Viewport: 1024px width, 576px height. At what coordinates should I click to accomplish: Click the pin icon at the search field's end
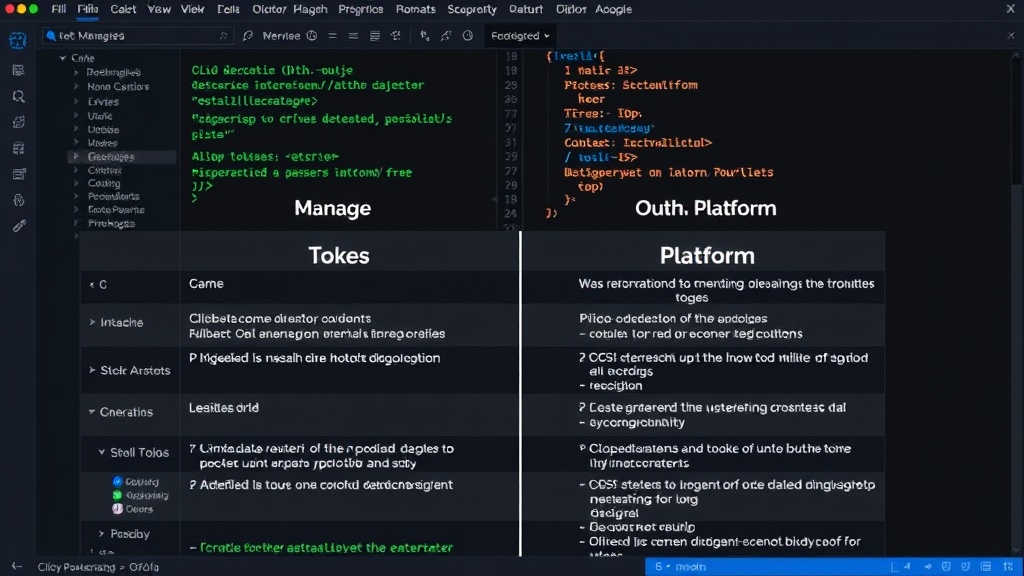pyautogui.click(x=223, y=36)
